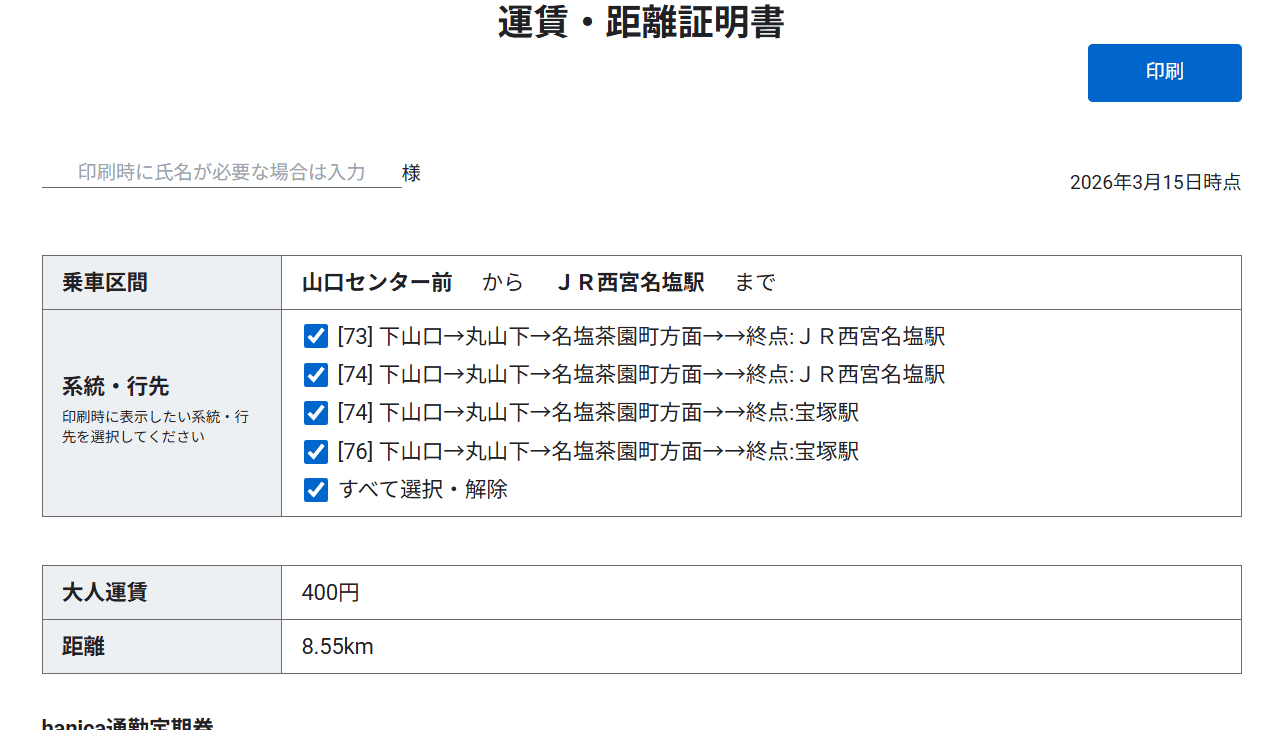Click the hanica通勤定期券 section heading
The image size is (1286, 730).
tap(128, 724)
